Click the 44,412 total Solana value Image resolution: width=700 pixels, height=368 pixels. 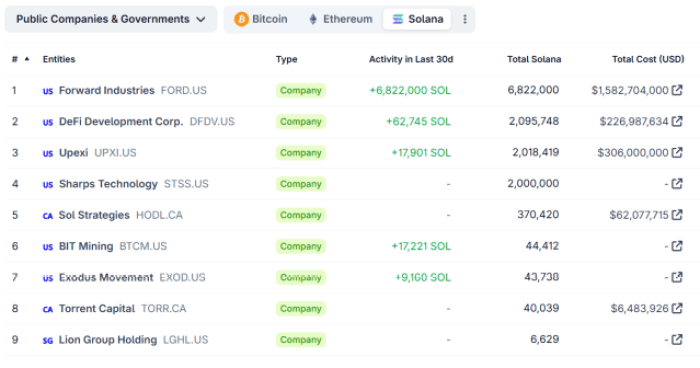point(542,246)
